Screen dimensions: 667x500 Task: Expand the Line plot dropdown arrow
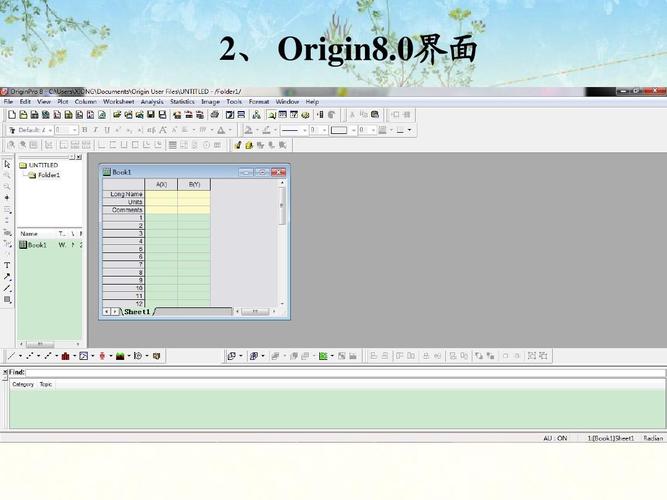[x=20, y=356]
